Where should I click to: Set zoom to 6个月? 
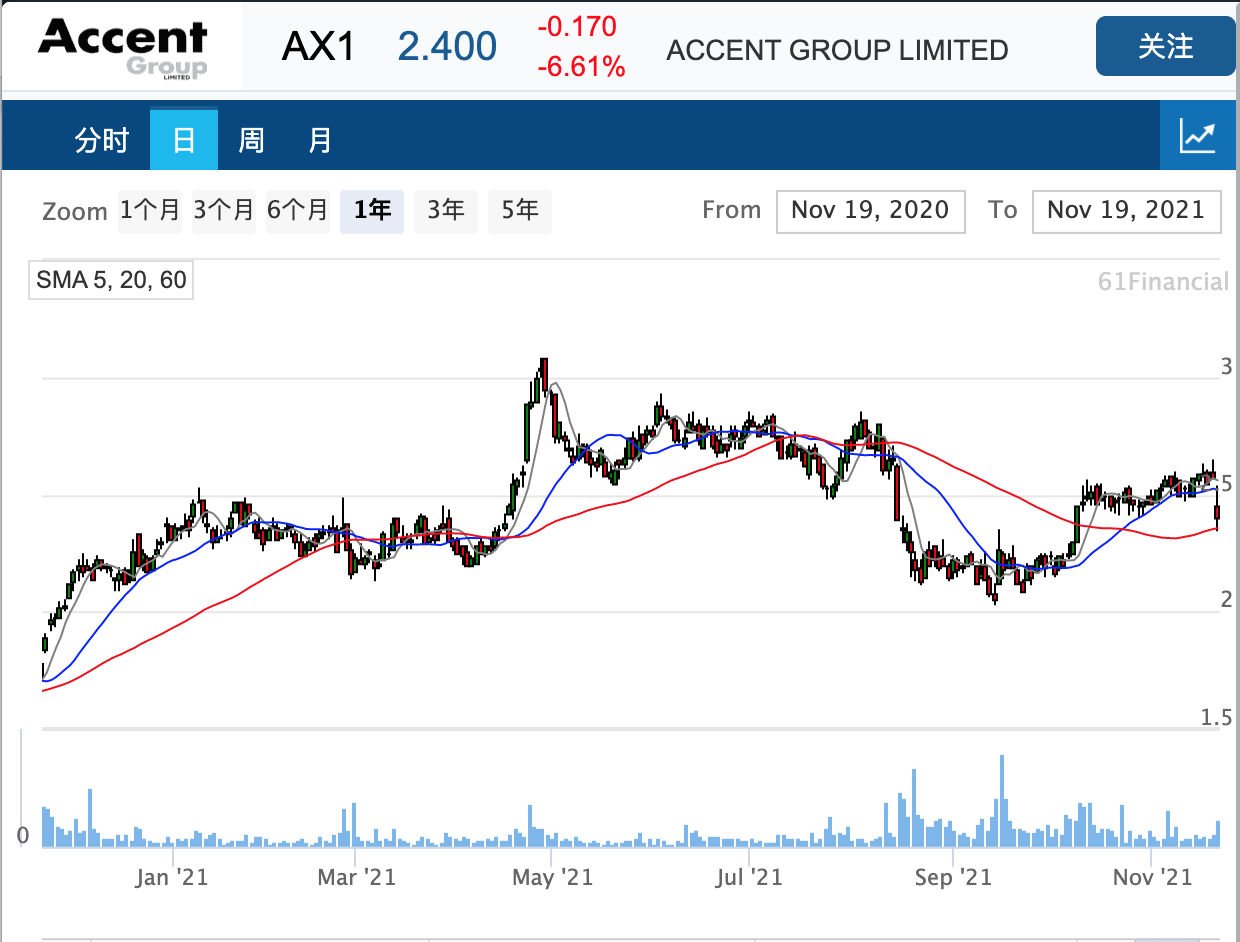point(298,210)
